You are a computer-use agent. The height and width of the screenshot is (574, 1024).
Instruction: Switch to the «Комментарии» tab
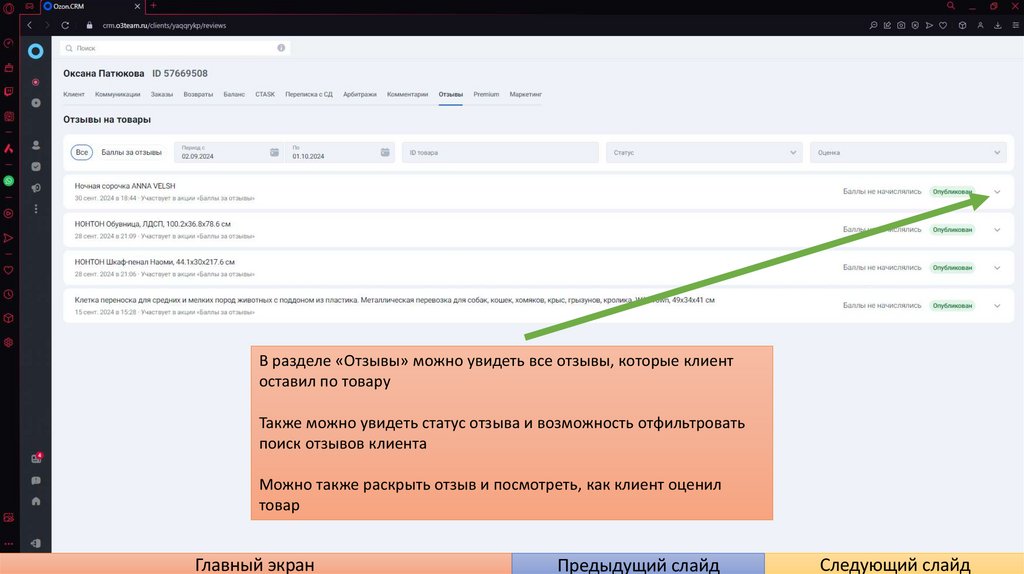(x=408, y=95)
